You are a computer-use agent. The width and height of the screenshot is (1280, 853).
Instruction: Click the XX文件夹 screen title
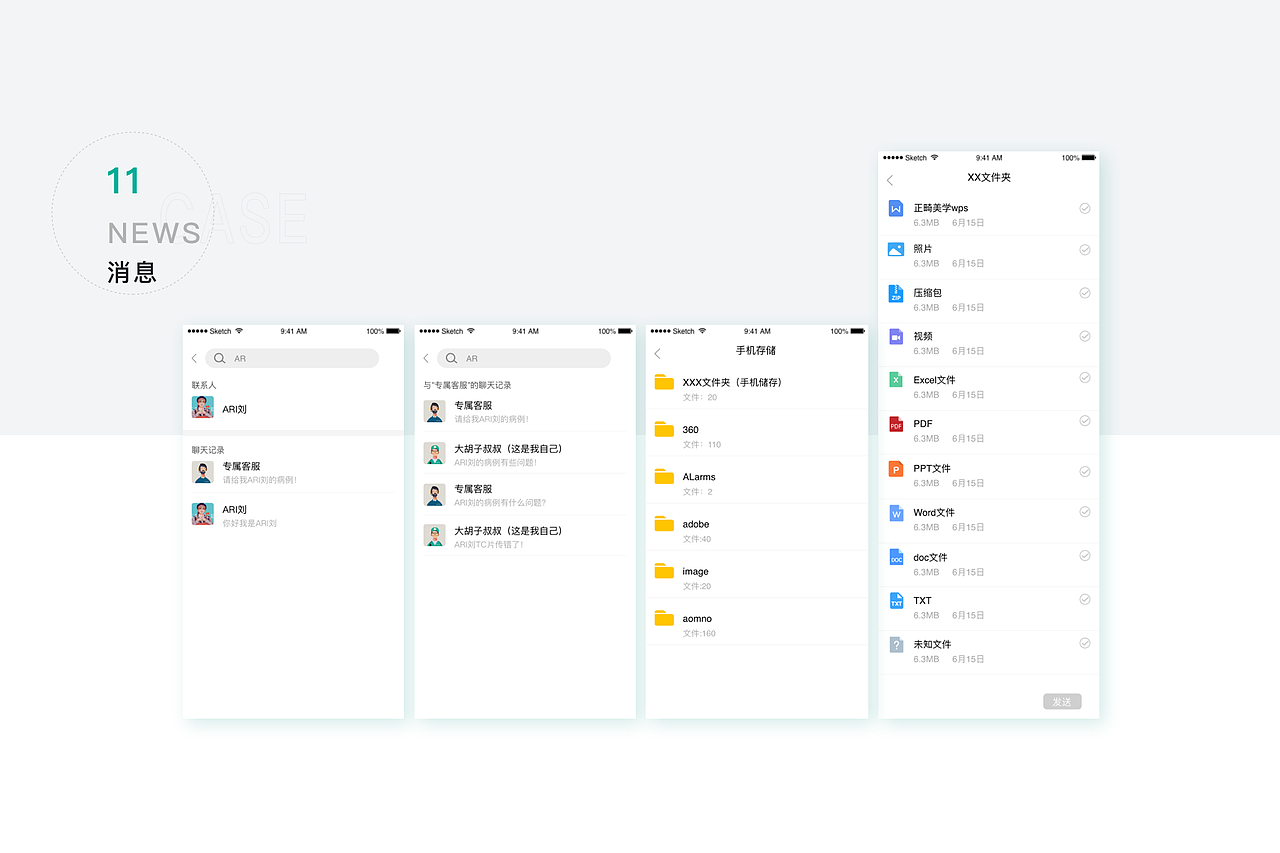(989, 178)
